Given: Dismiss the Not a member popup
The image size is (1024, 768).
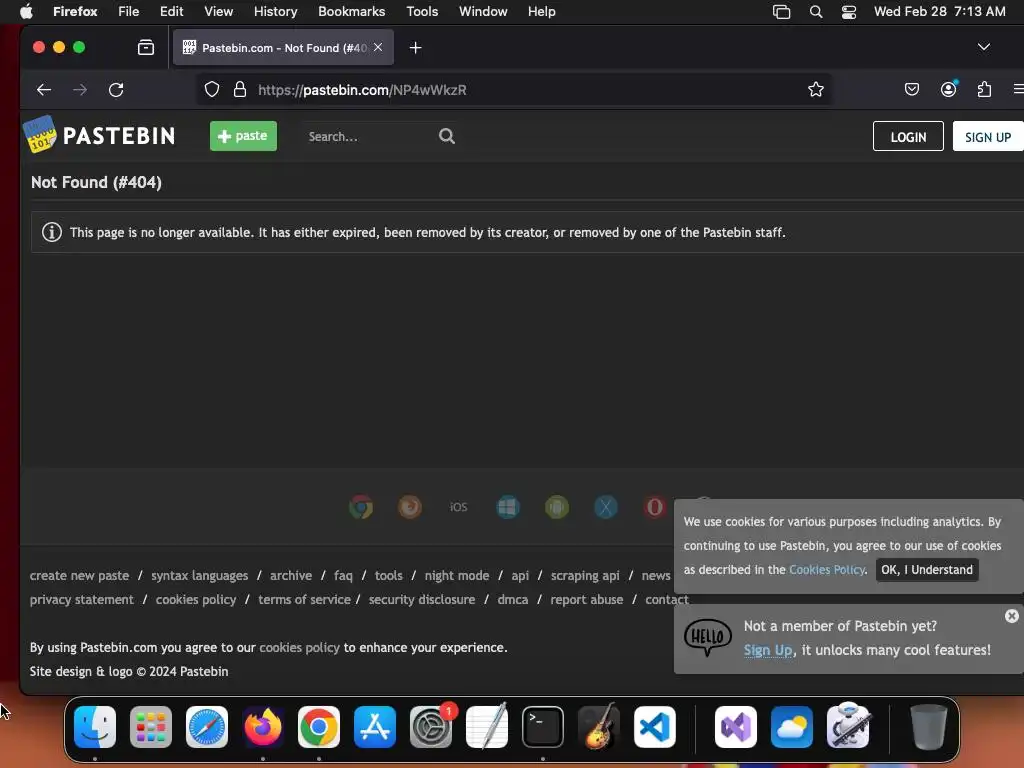Looking at the screenshot, I should coord(1012,616).
